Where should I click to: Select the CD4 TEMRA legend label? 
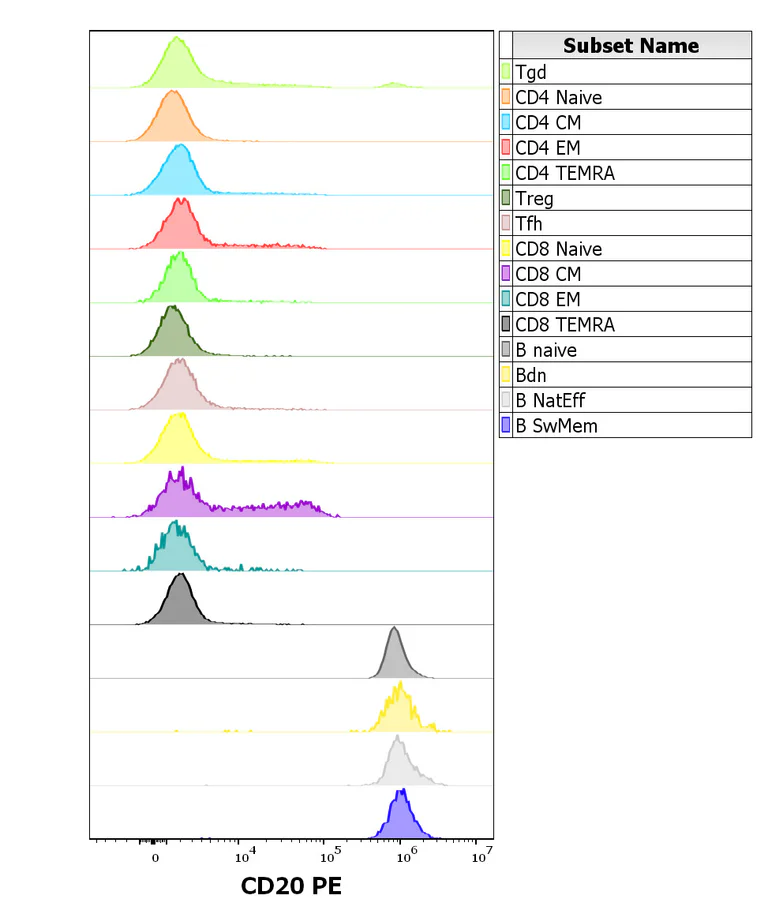coord(565,173)
